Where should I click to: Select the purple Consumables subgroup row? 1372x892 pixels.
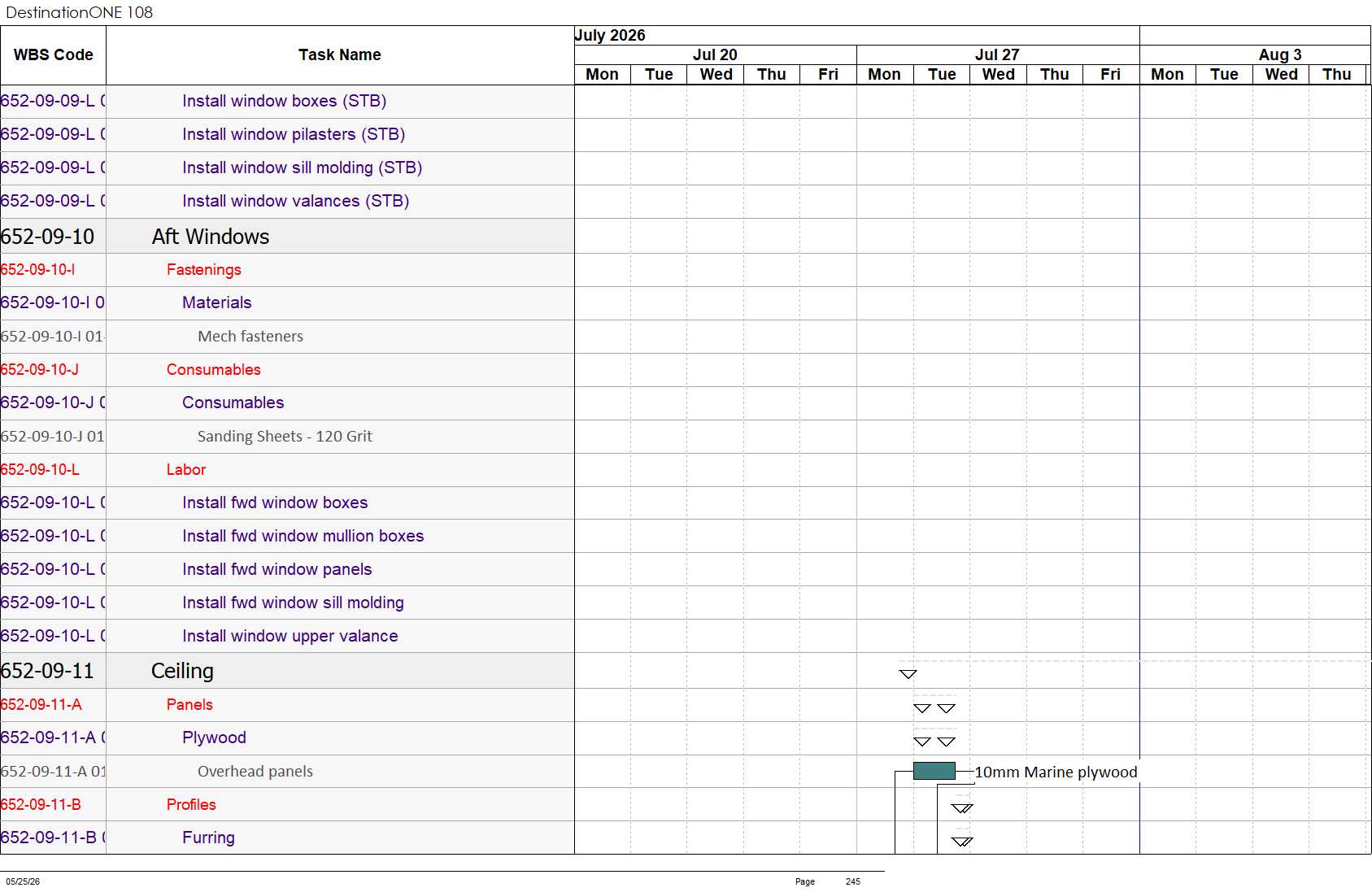[287, 402]
